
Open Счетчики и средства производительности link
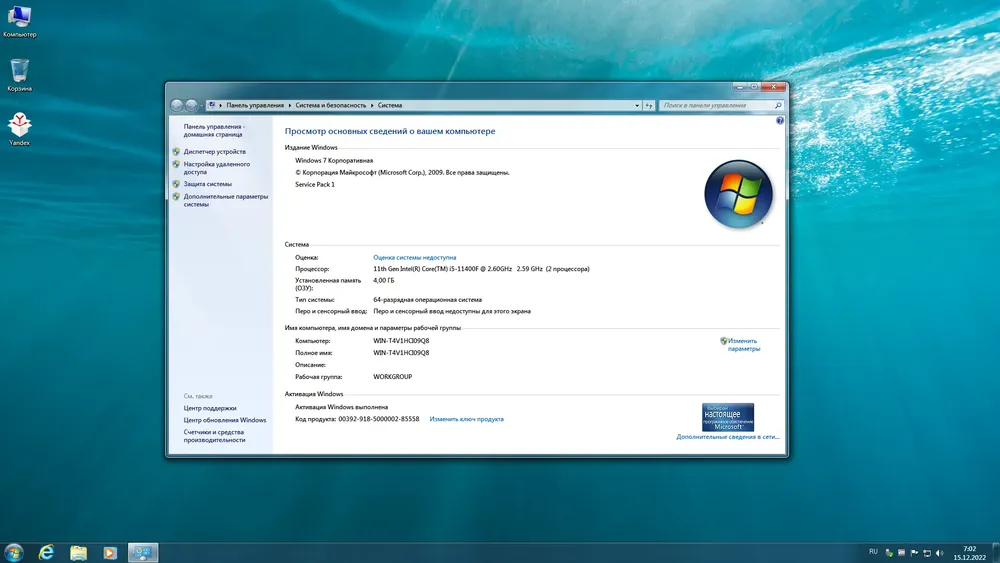pos(214,436)
